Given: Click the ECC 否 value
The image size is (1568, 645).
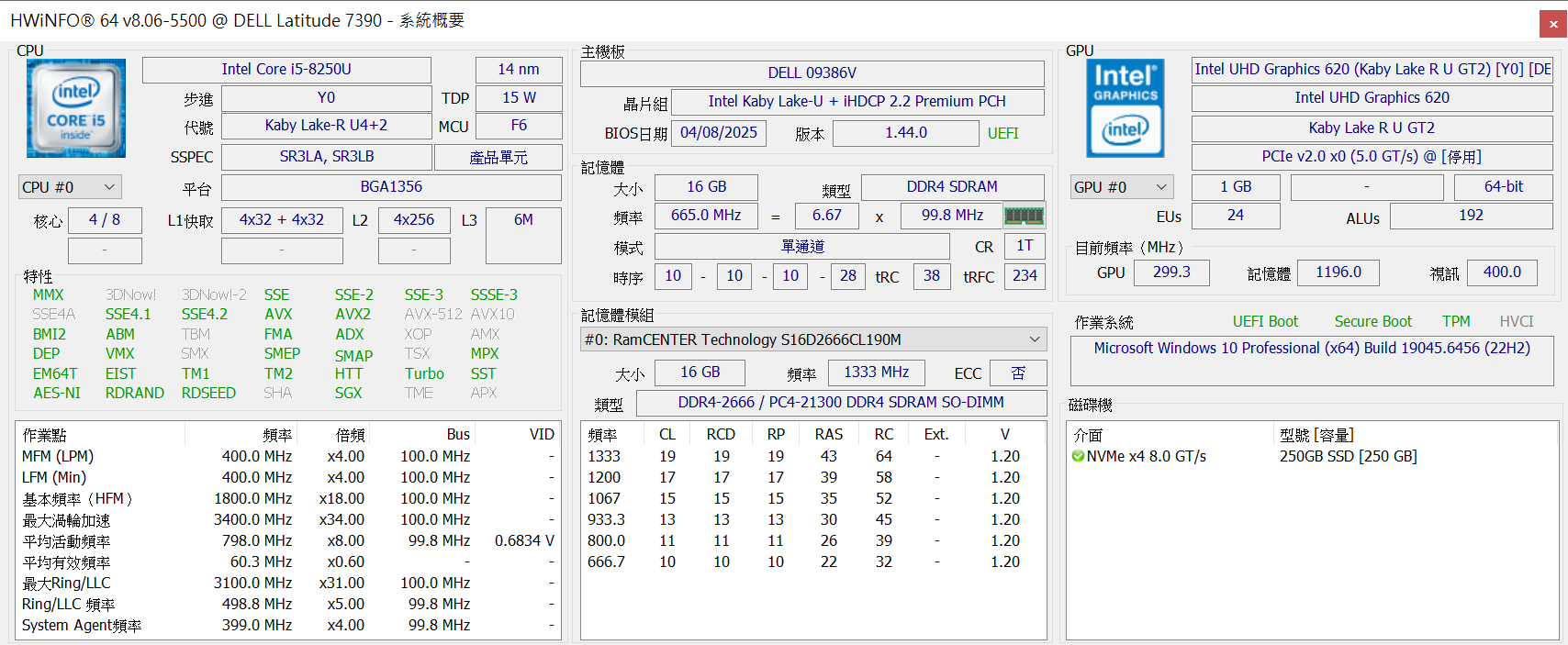Looking at the screenshot, I should point(1018,373).
